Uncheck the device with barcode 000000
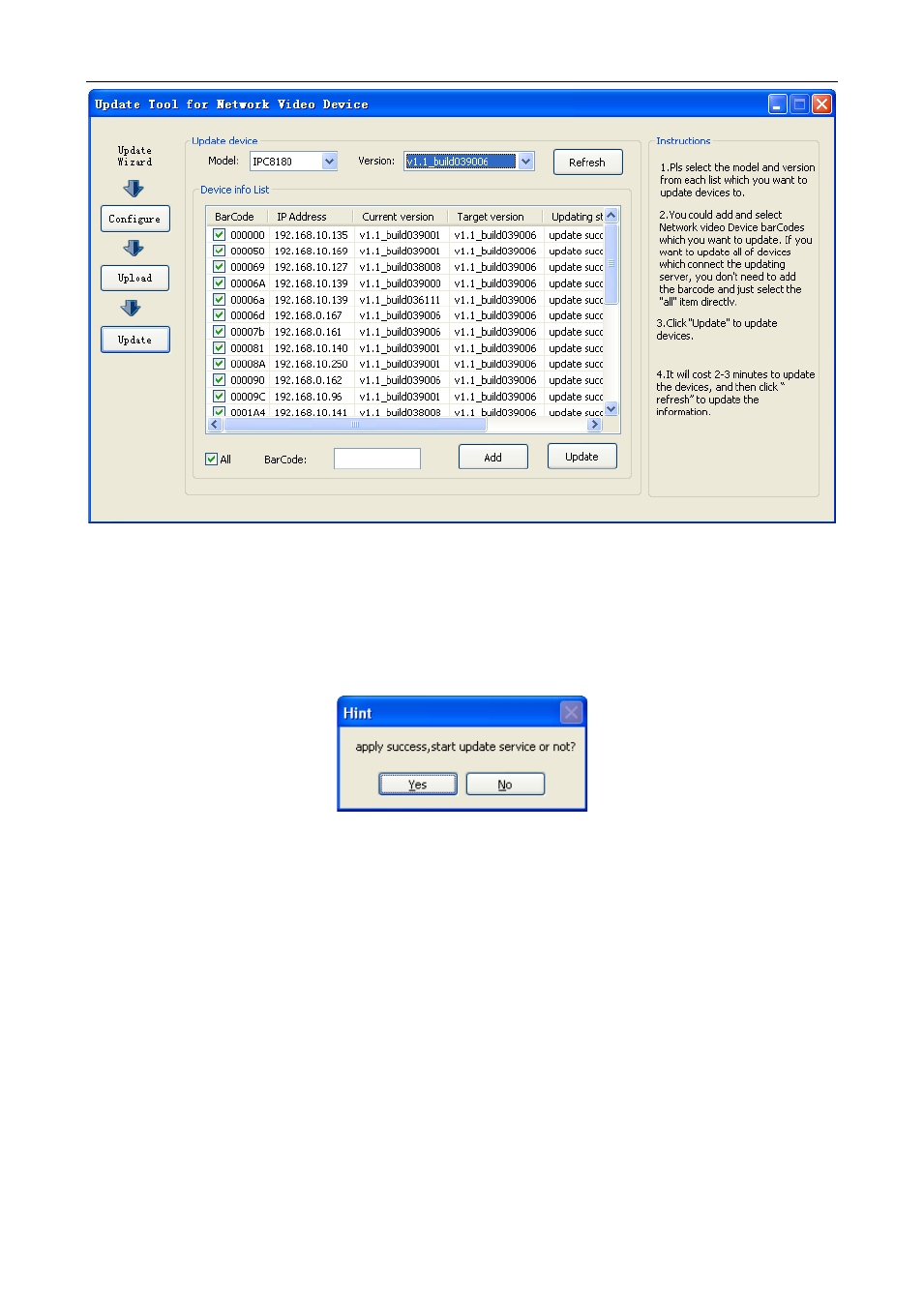924x1306 pixels. (220, 234)
